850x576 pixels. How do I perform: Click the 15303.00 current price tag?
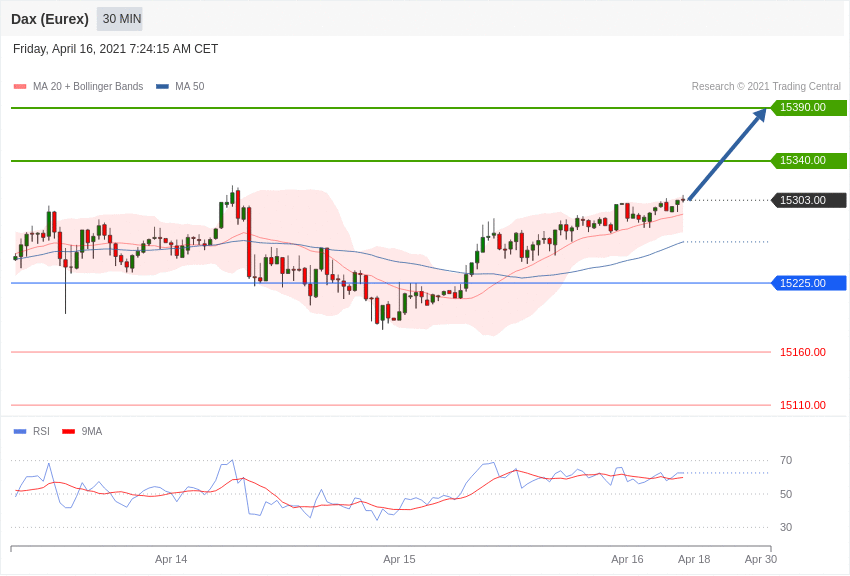[x=809, y=200]
